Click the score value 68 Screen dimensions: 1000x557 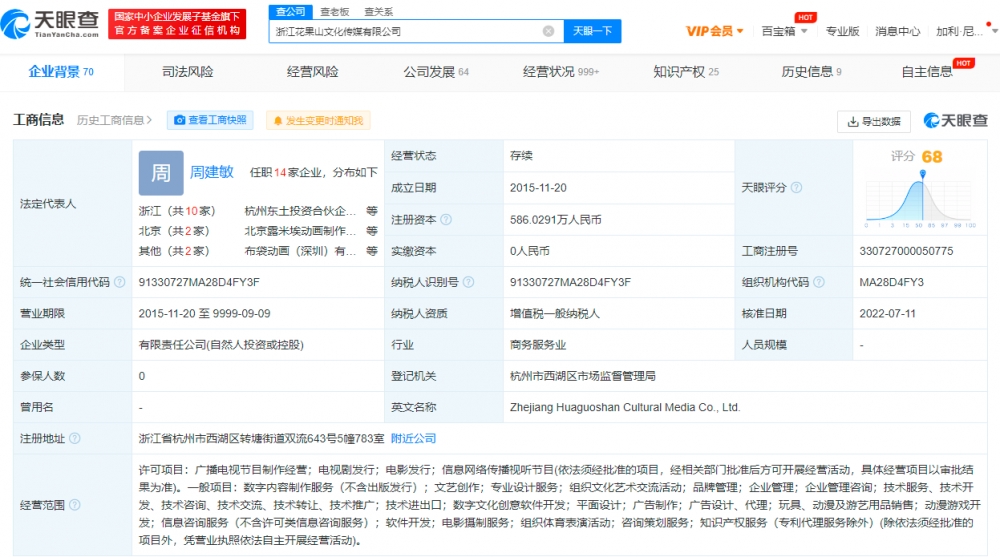(x=932, y=156)
